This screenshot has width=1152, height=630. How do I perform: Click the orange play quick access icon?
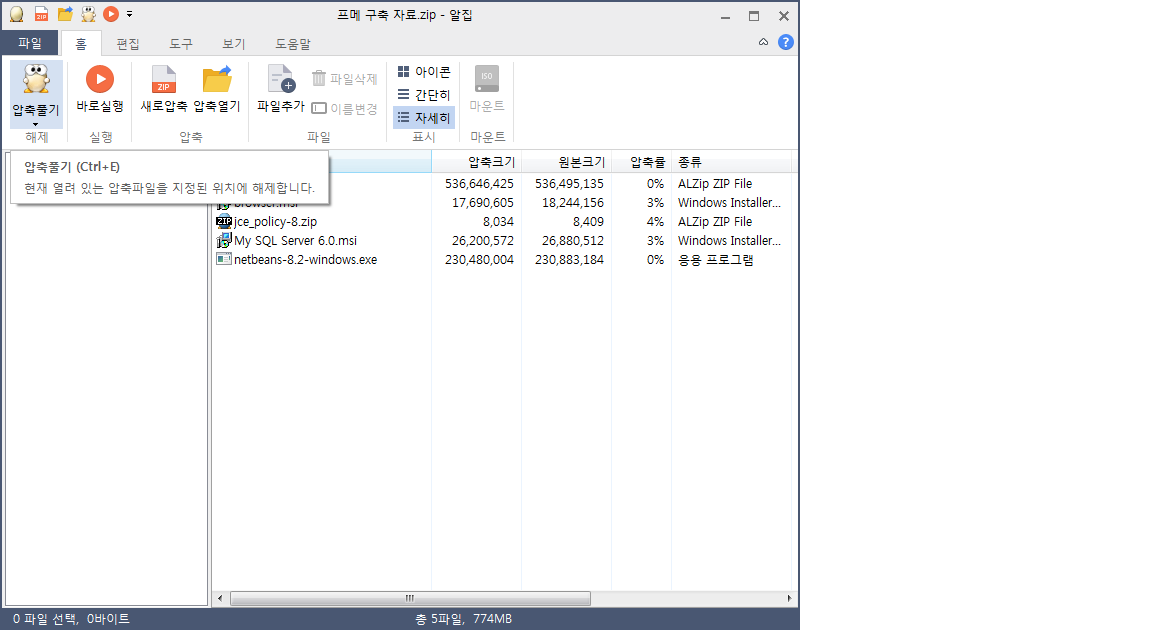point(111,14)
